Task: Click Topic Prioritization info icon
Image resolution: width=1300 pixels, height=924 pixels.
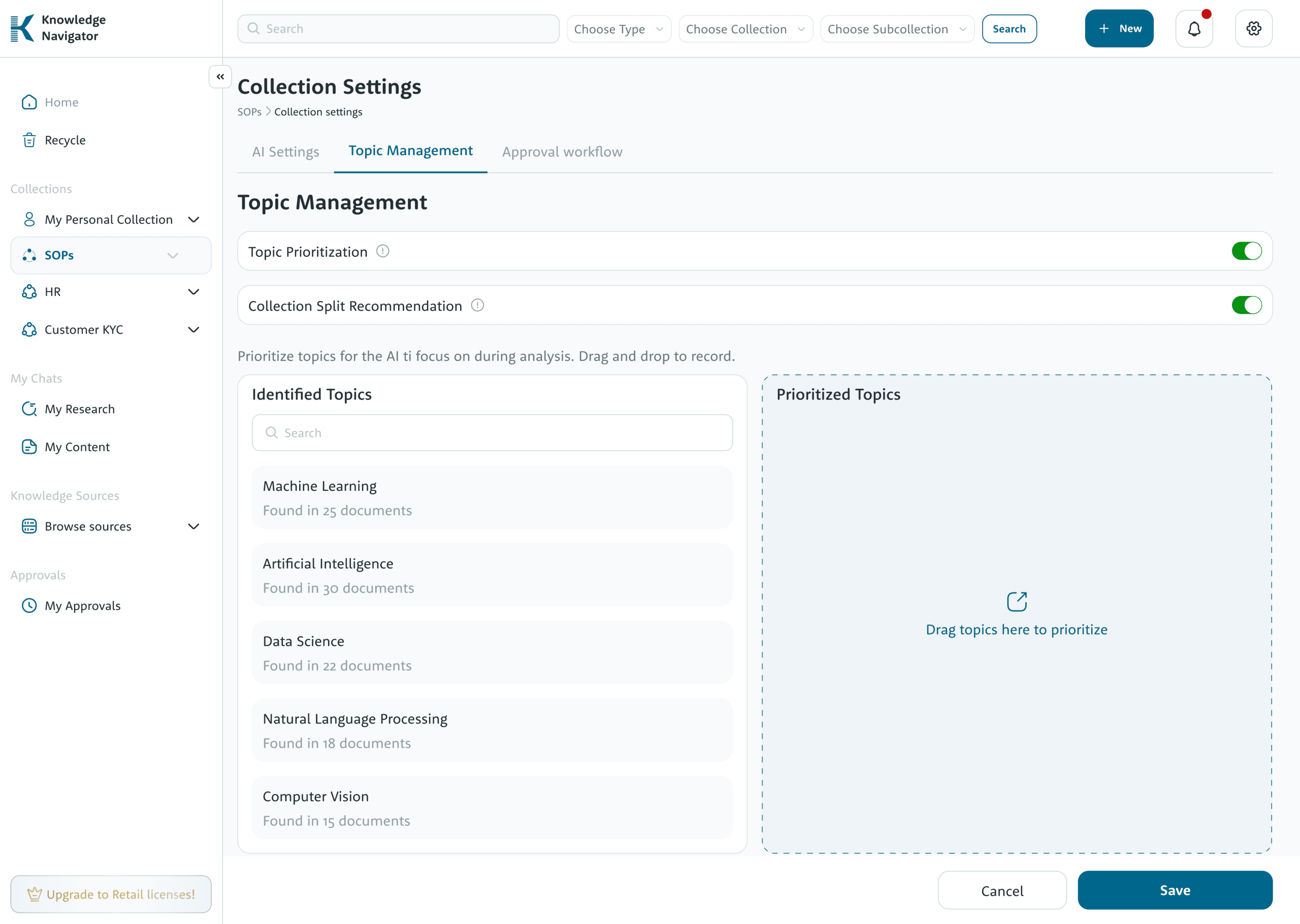Action: [383, 251]
